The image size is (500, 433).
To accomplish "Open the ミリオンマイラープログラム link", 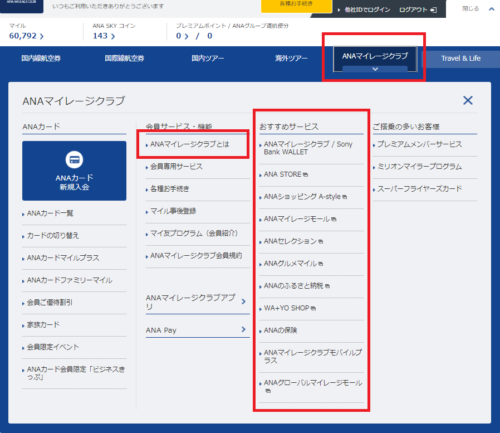I will 419,167.
